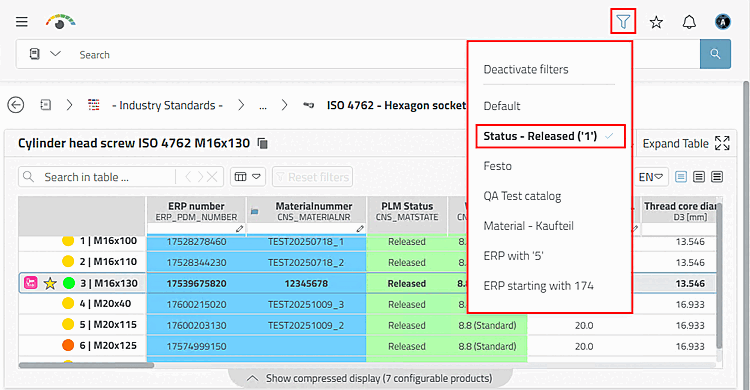The image size is (750, 390).
Task: Click the blue search magnifier button
Action: 715,54
